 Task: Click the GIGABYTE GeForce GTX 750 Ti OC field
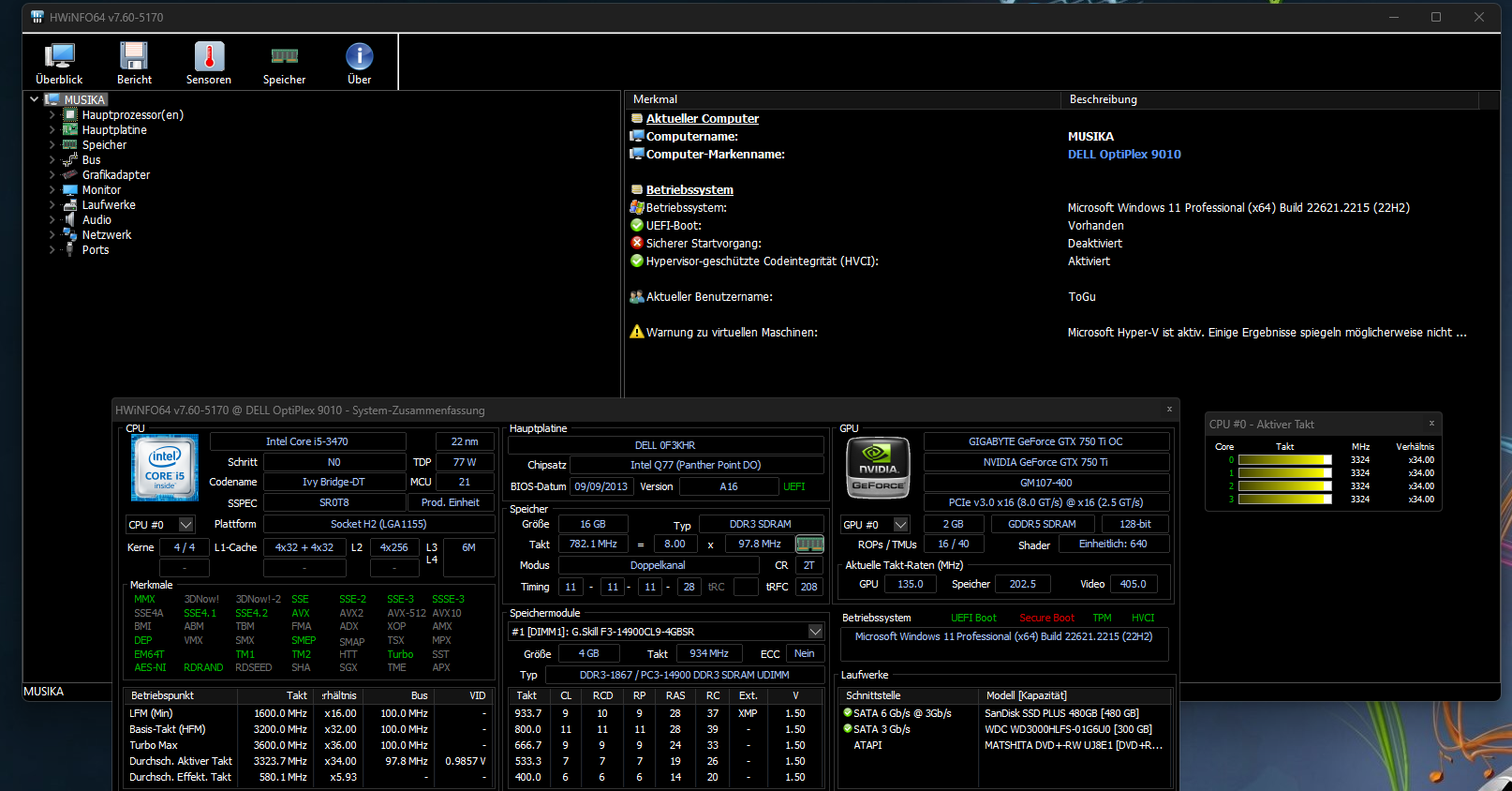1045,441
